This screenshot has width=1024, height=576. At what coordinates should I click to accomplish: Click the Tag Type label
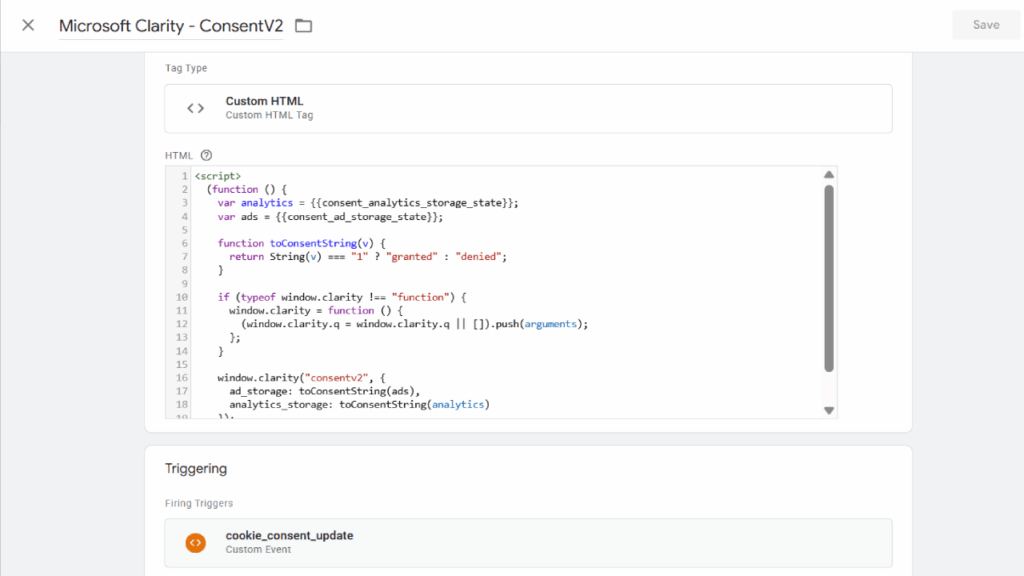click(186, 68)
